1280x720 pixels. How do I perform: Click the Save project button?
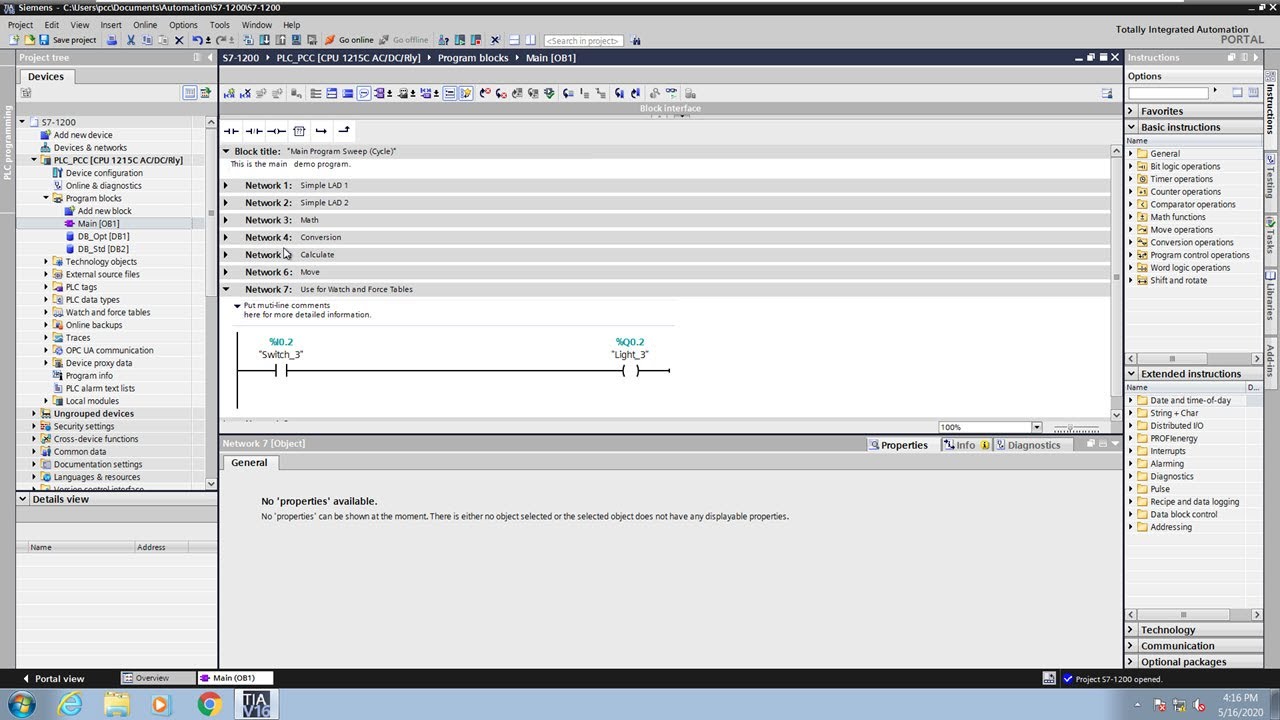point(68,40)
